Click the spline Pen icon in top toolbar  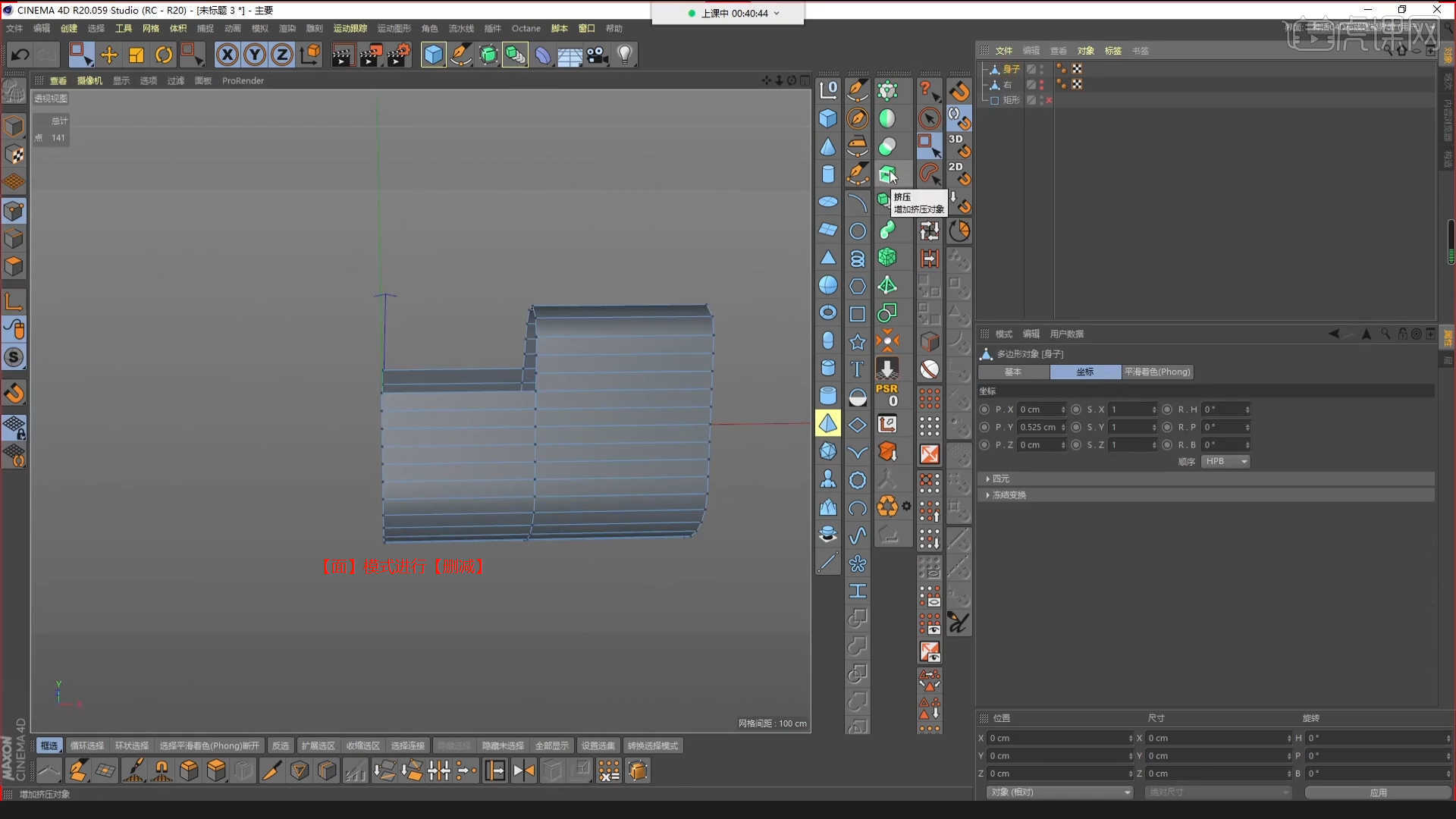460,55
